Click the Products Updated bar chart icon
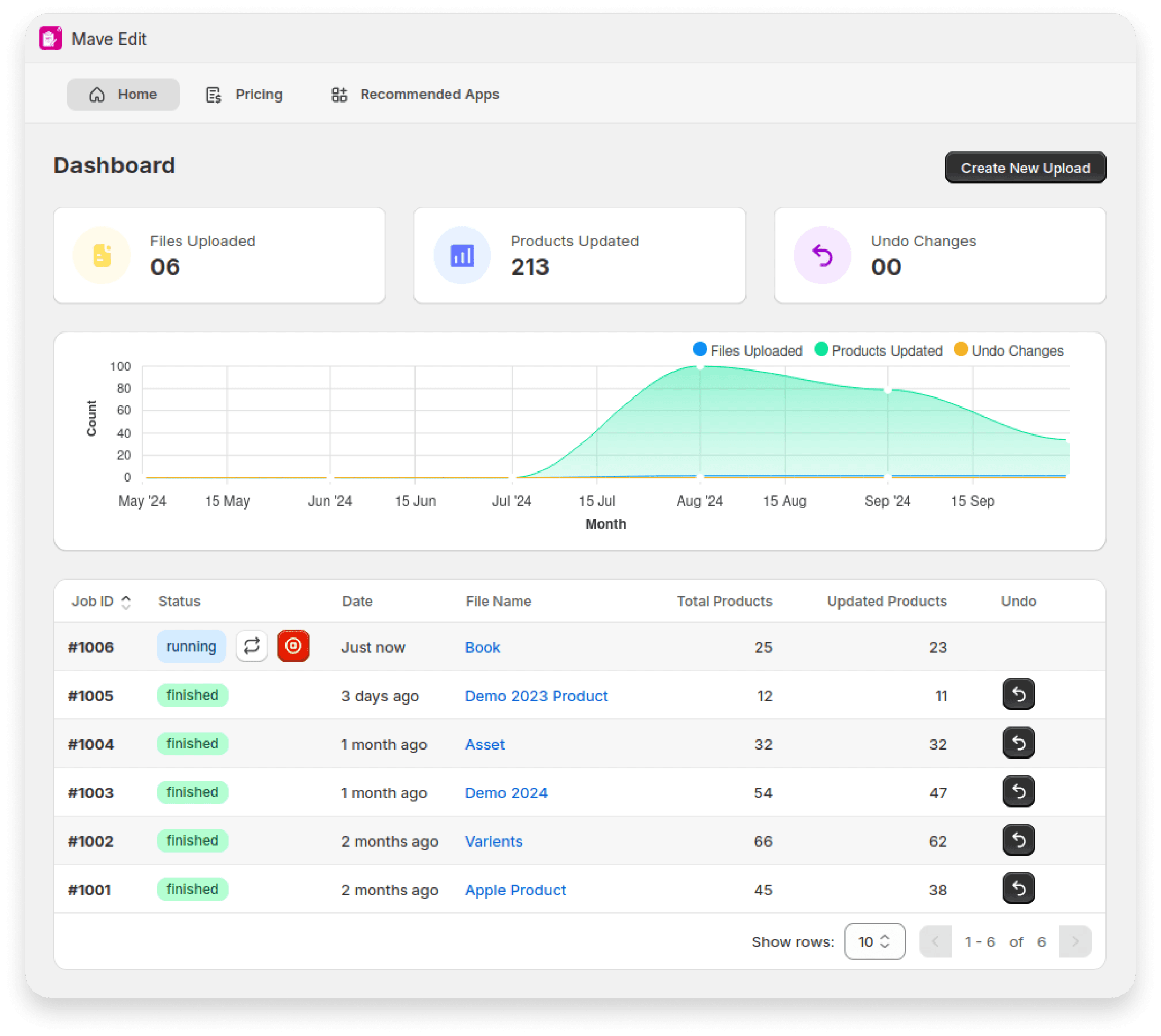 pos(462,256)
